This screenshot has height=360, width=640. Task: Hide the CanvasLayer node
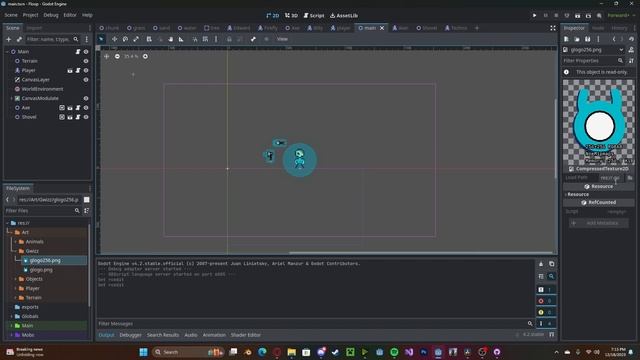[86, 80]
